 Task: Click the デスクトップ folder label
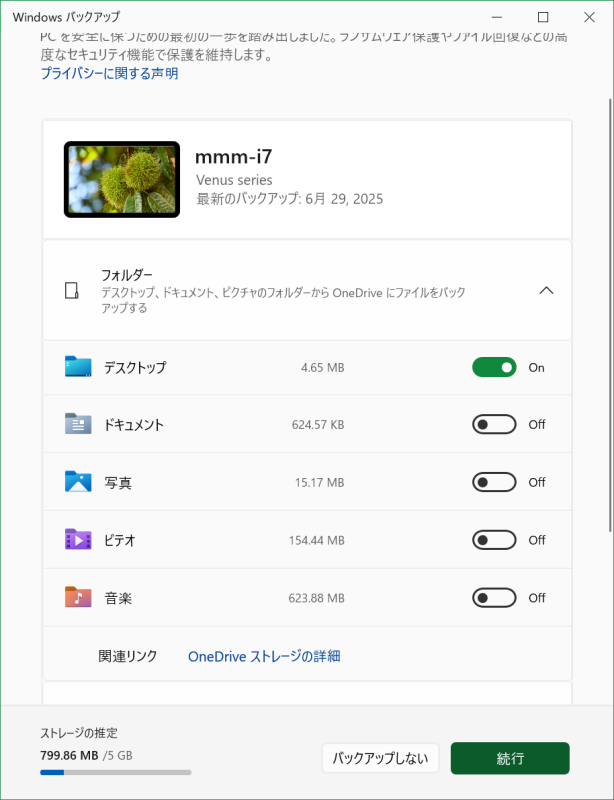135,367
